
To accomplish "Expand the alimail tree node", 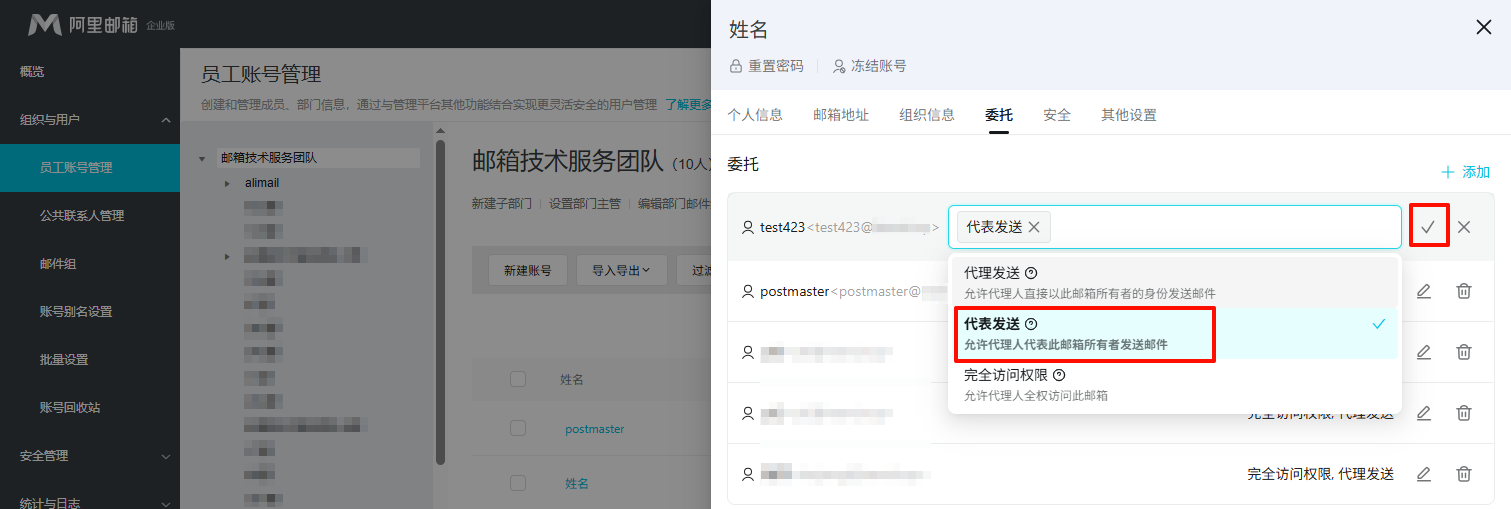I will point(228,184).
